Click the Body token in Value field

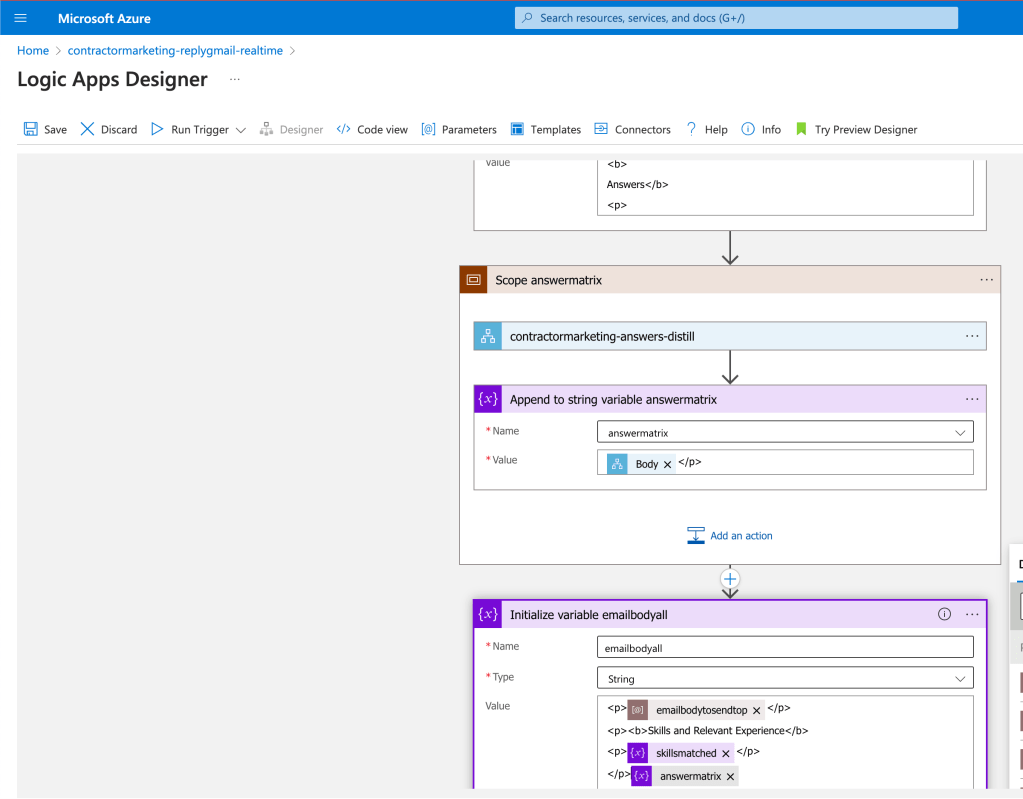click(x=641, y=464)
